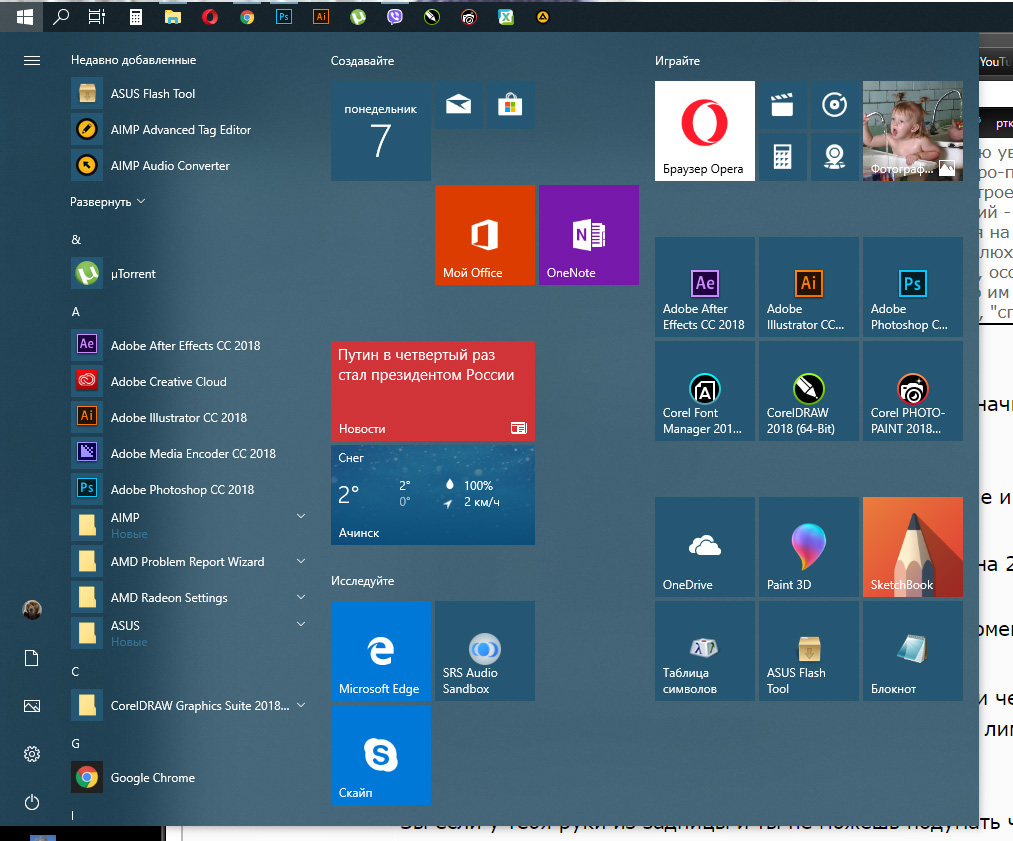This screenshot has width=1013, height=841.
Task: Open the Новости news tile
Action: coord(433,391)
